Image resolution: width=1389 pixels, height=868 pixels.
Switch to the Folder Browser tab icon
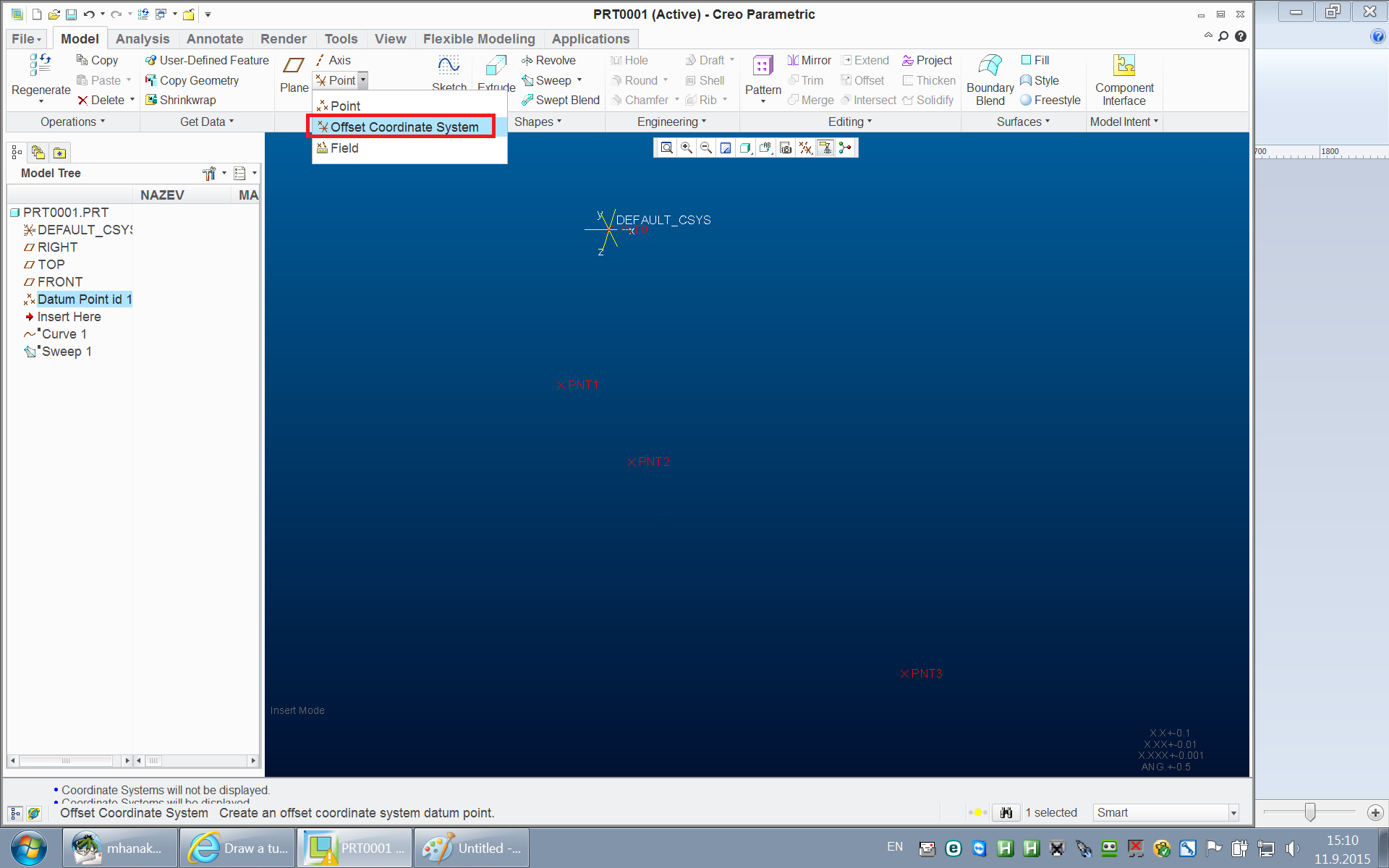click(38, 153)
